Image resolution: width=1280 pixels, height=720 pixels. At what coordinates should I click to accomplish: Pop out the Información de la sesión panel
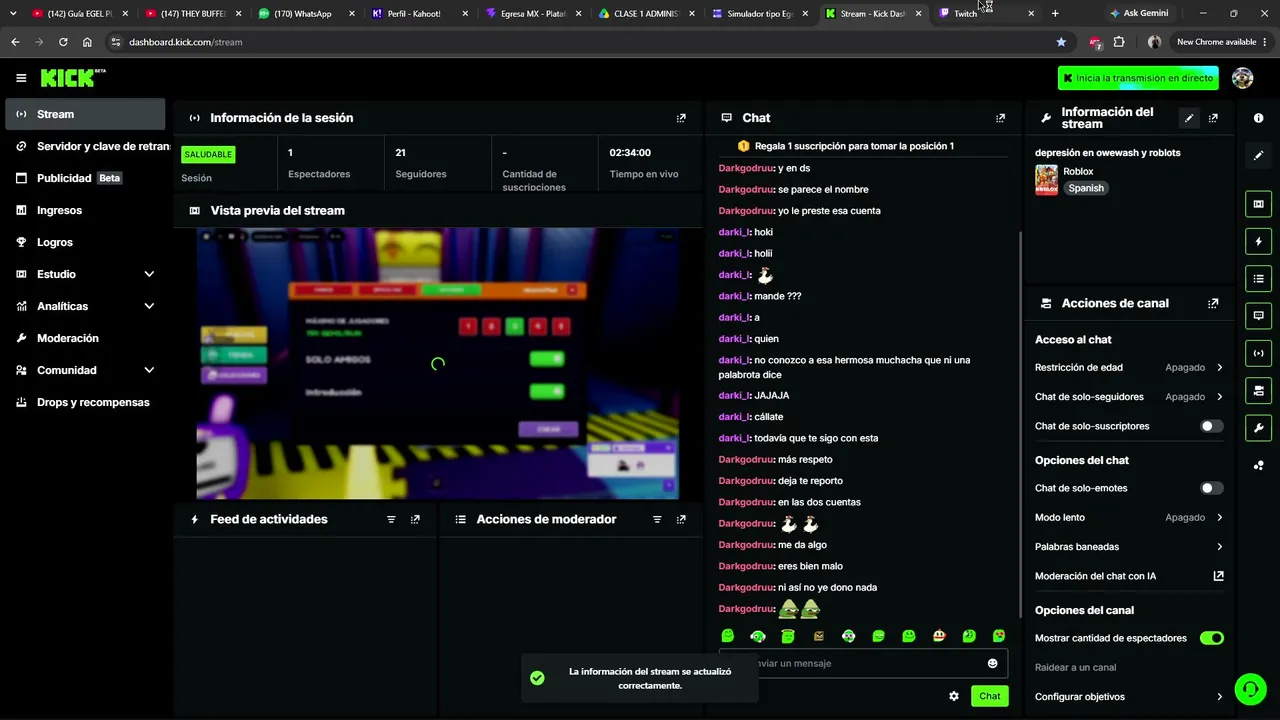pyautogui.click(x=681, y=118)
